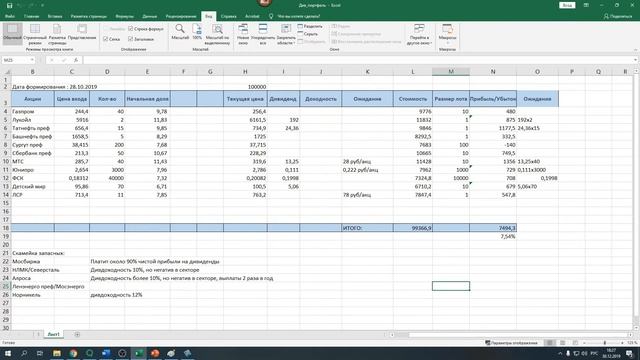Image resolution: width=640 pixels, height=360 pixels.
Task: Add a new sheet with plus button
Action: click(77, 334)
